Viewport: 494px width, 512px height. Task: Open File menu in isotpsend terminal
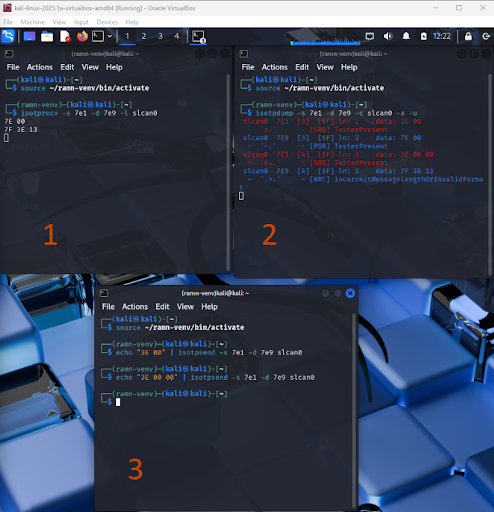[x=108, y=306]
